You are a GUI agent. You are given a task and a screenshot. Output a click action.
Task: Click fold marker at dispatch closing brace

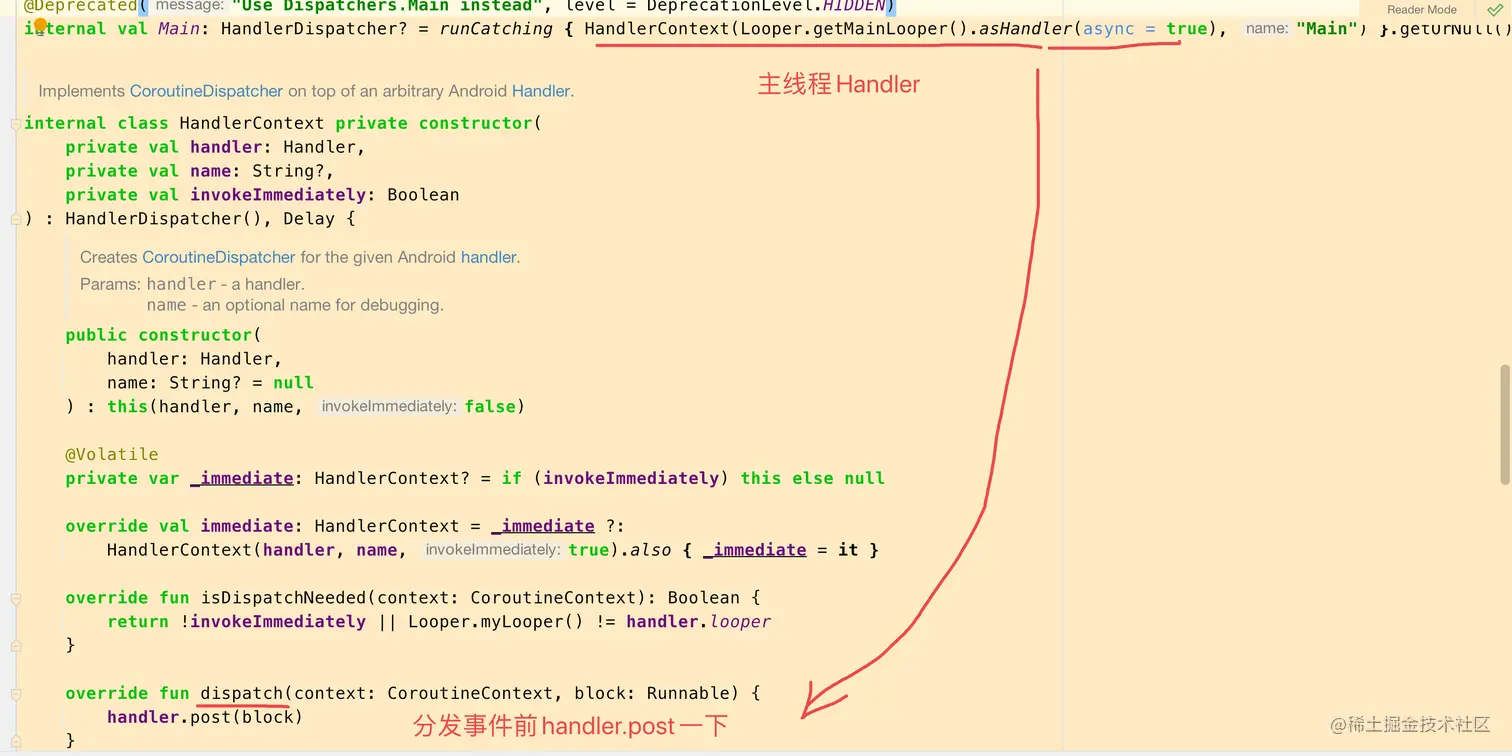point(15,741)
